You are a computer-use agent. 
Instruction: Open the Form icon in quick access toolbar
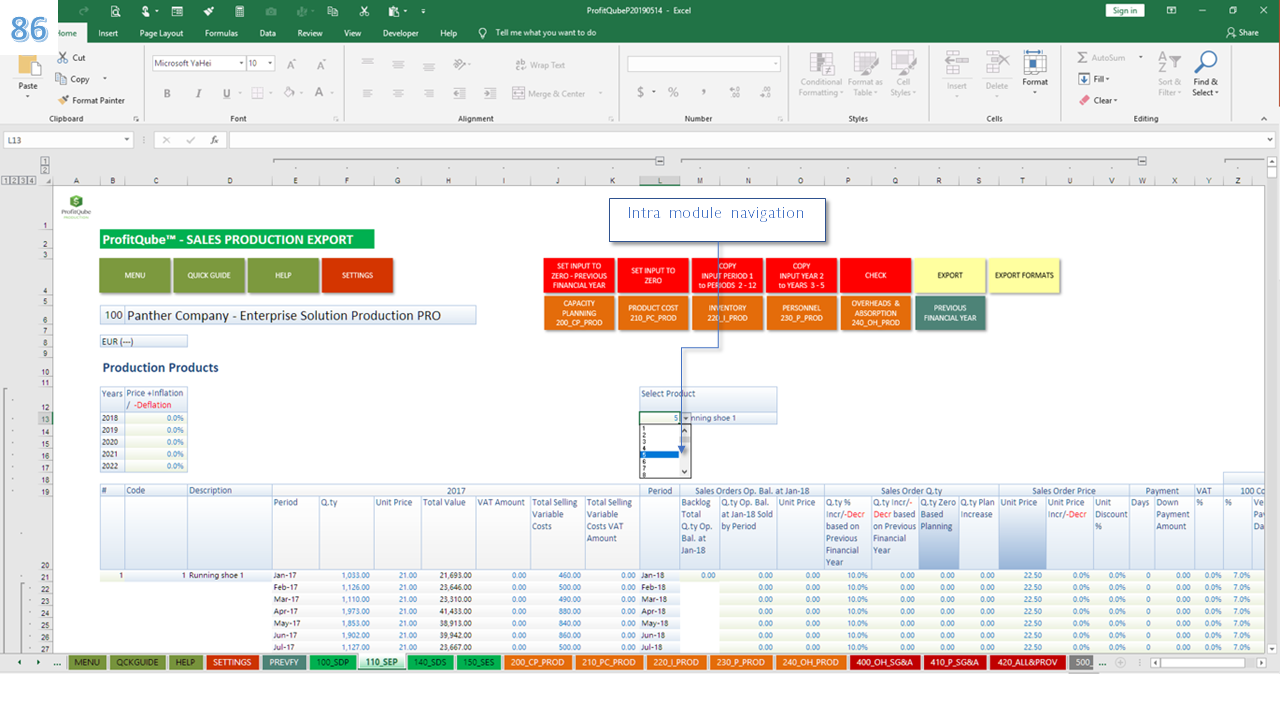point(179,11)
